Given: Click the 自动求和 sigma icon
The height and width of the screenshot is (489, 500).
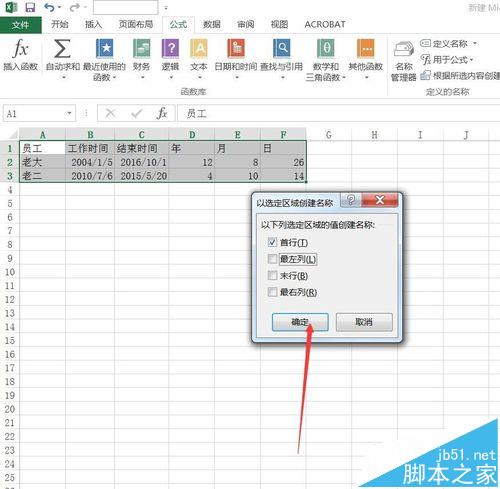Looking at the screenshot, I should [x=62, y=49].
